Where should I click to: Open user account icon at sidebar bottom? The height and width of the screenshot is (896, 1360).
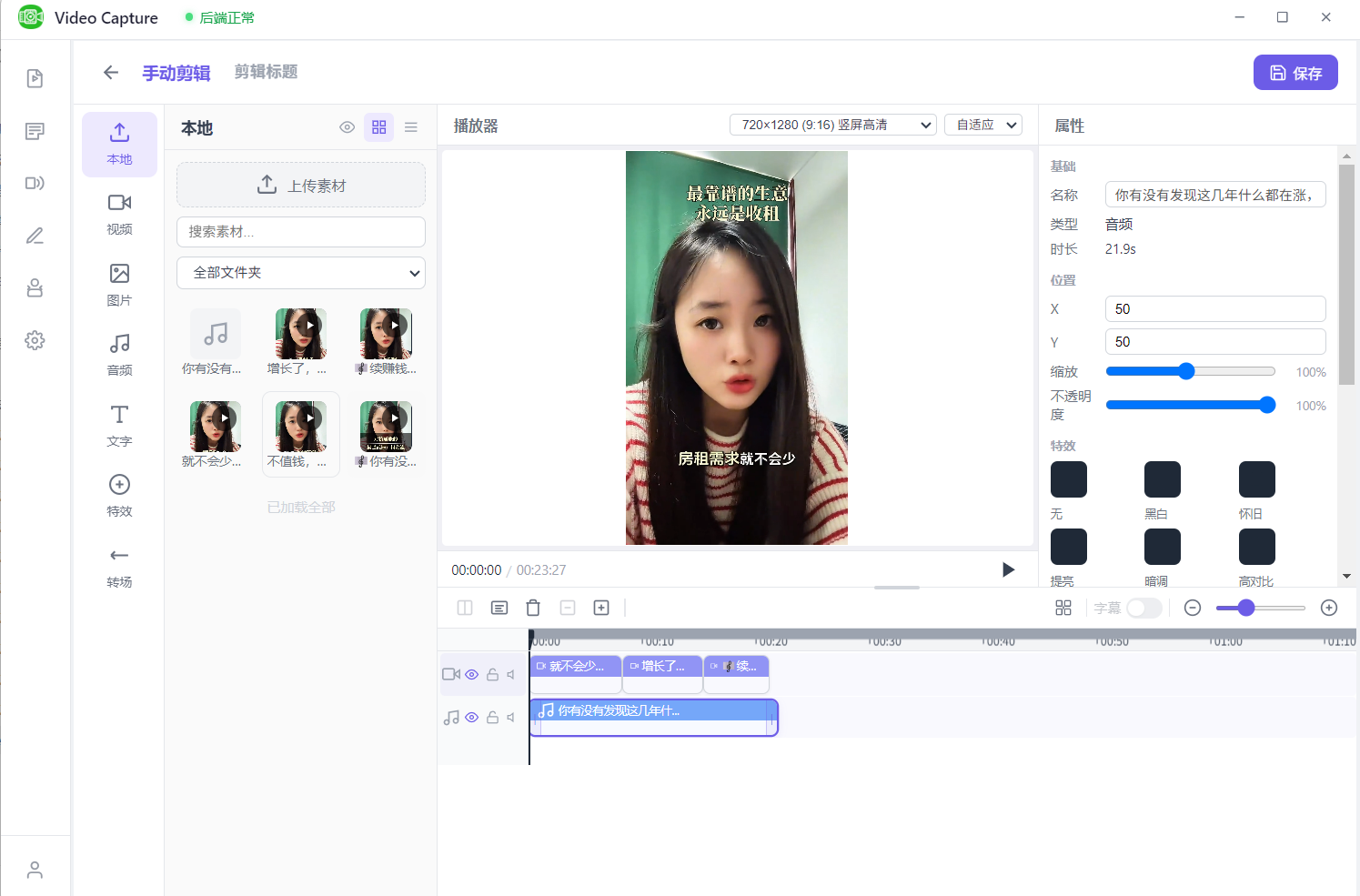35,870
